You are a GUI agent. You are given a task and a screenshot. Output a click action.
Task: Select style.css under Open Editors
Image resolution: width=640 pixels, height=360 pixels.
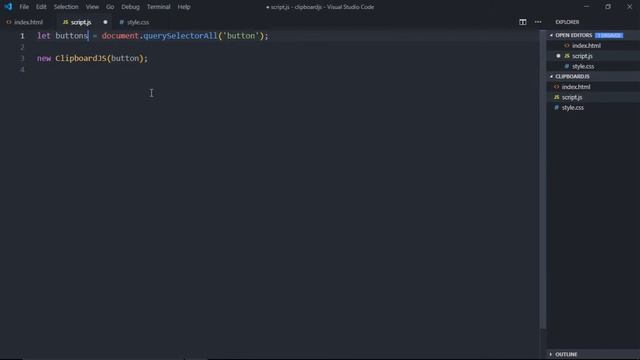(583, 66)
